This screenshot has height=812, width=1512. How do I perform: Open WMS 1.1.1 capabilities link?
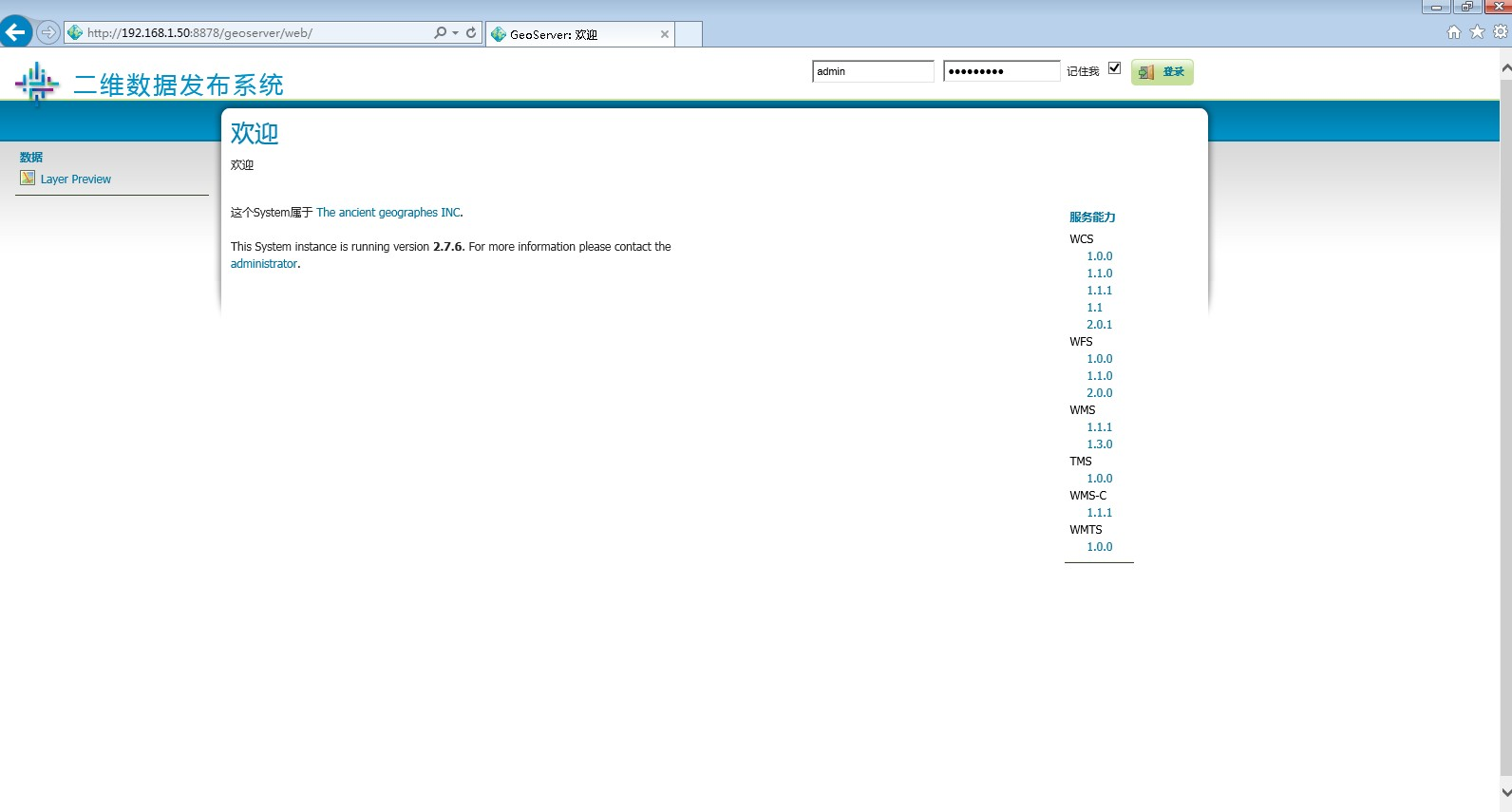pos(1100,427)
